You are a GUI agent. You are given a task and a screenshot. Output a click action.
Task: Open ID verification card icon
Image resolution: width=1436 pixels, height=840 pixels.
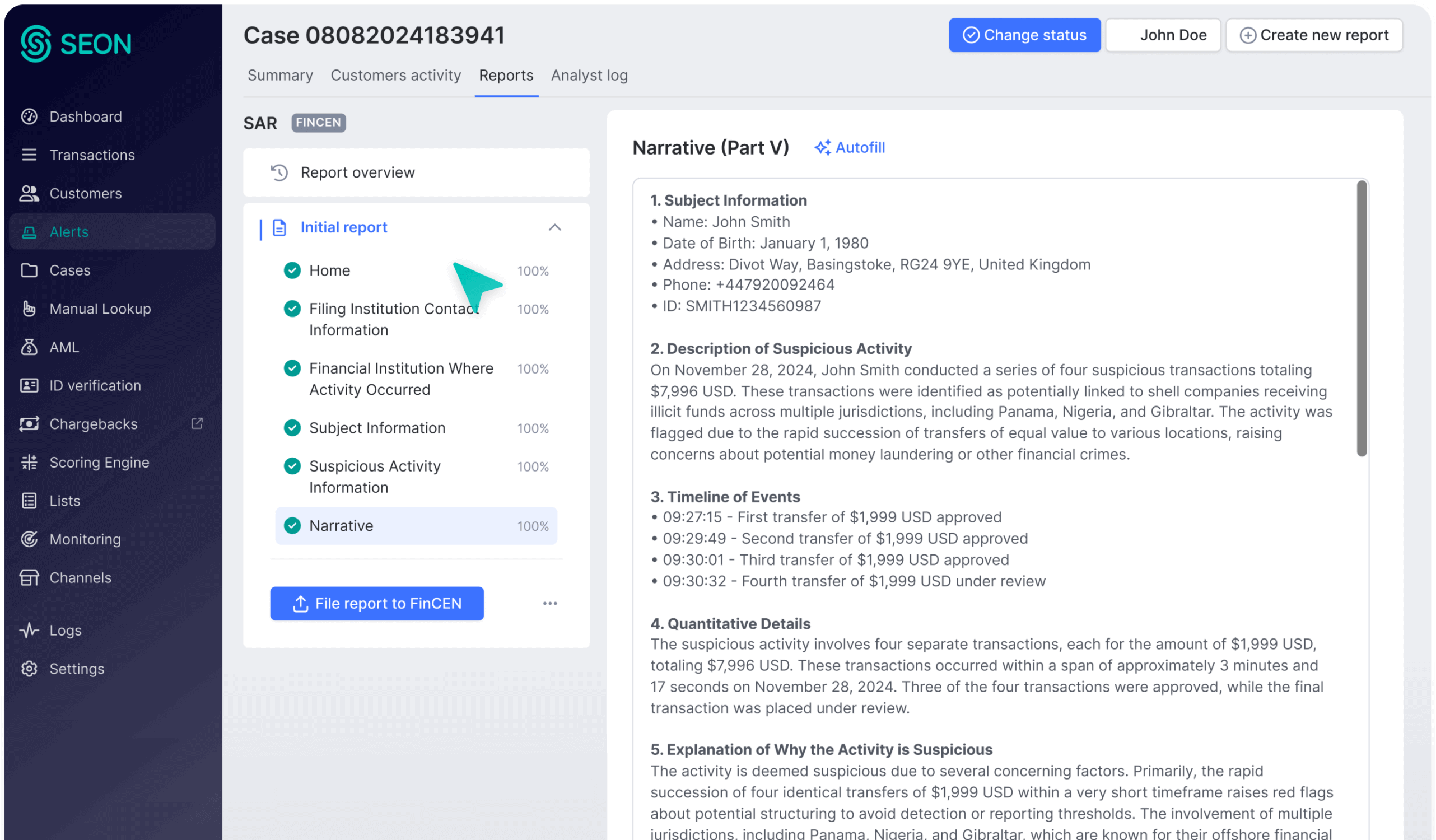pyautogui.click(x=29, y=385)
